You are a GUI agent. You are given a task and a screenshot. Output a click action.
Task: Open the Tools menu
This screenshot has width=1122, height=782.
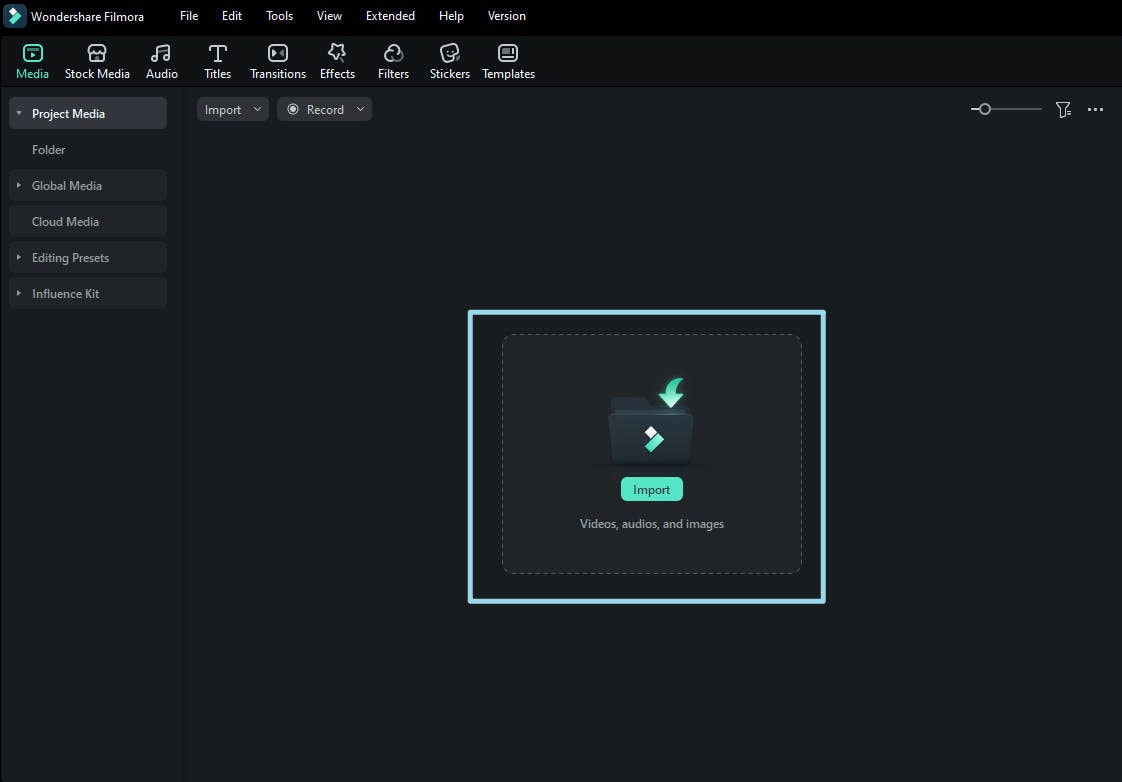(279, 16)
